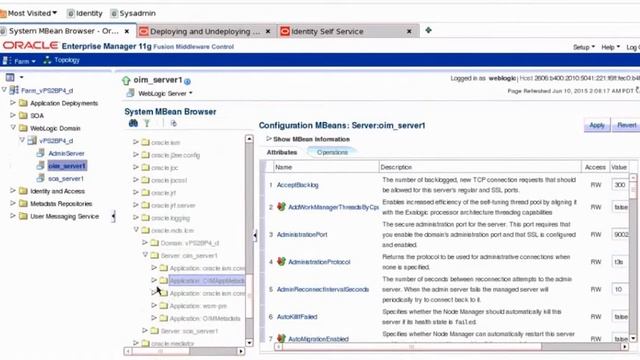Select Application: OIMMetadata in MBean tree
This screenshot has width=640, height=360.
coord(205,318)
